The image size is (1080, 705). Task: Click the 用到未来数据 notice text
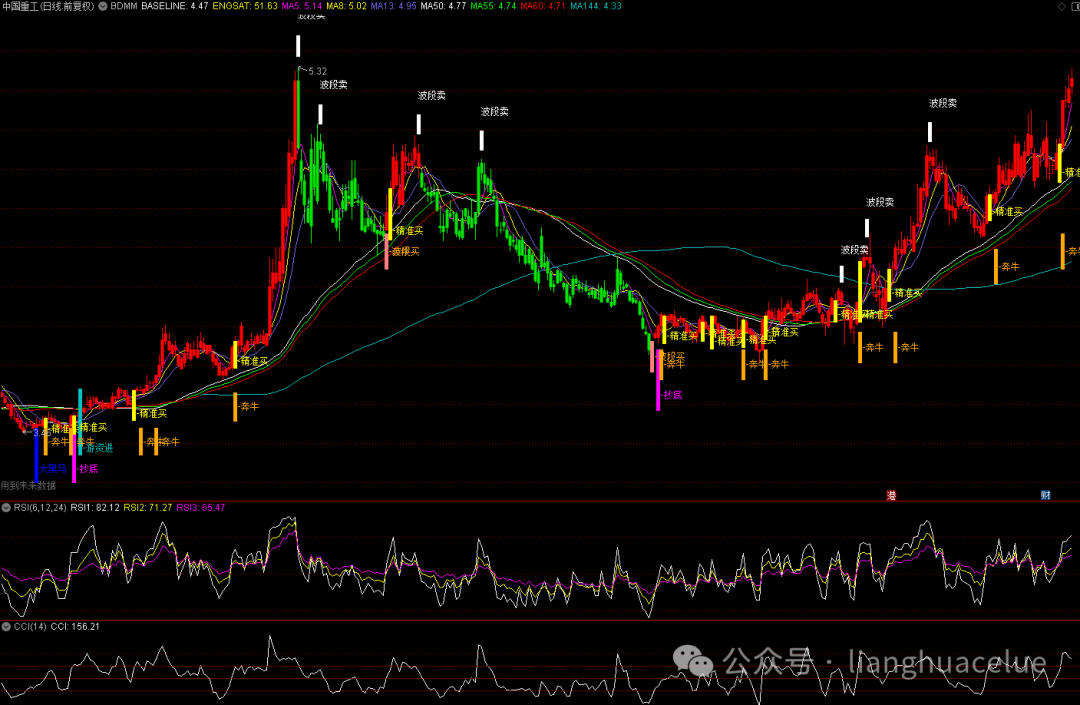(28, 485)
